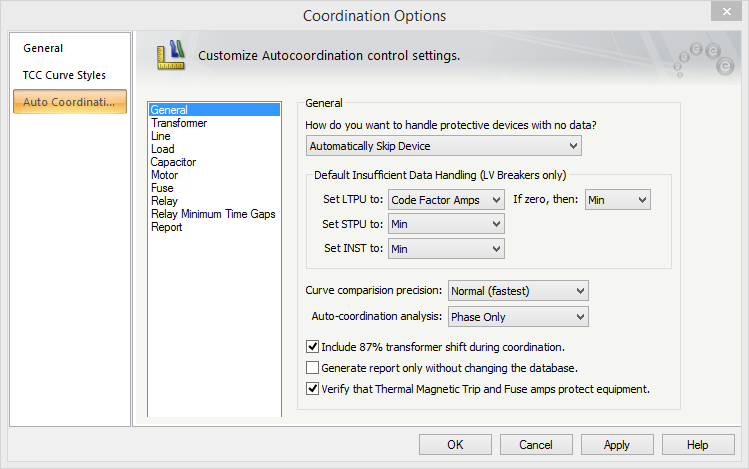Change Curve comparison precision dropdown
The width and height of the screenshot is (749, 469).
click(x=518, y=291)
